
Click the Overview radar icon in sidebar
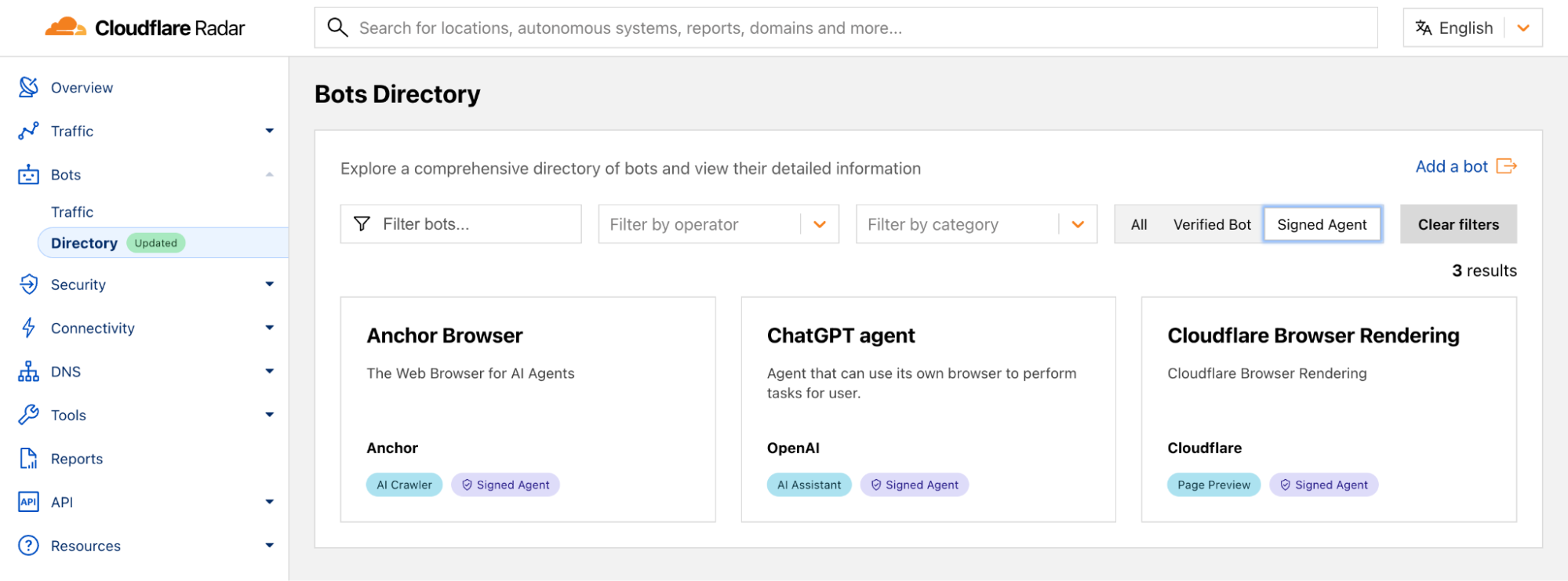click(x=28, y=87)
